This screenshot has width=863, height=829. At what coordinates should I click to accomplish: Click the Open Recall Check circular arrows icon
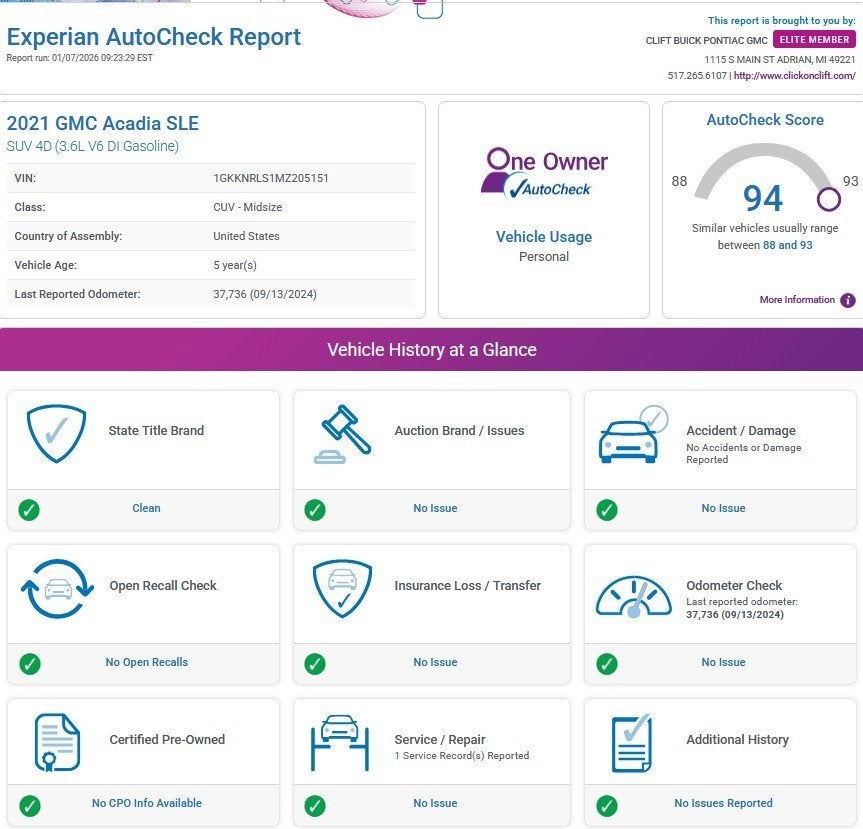[57, 589]
